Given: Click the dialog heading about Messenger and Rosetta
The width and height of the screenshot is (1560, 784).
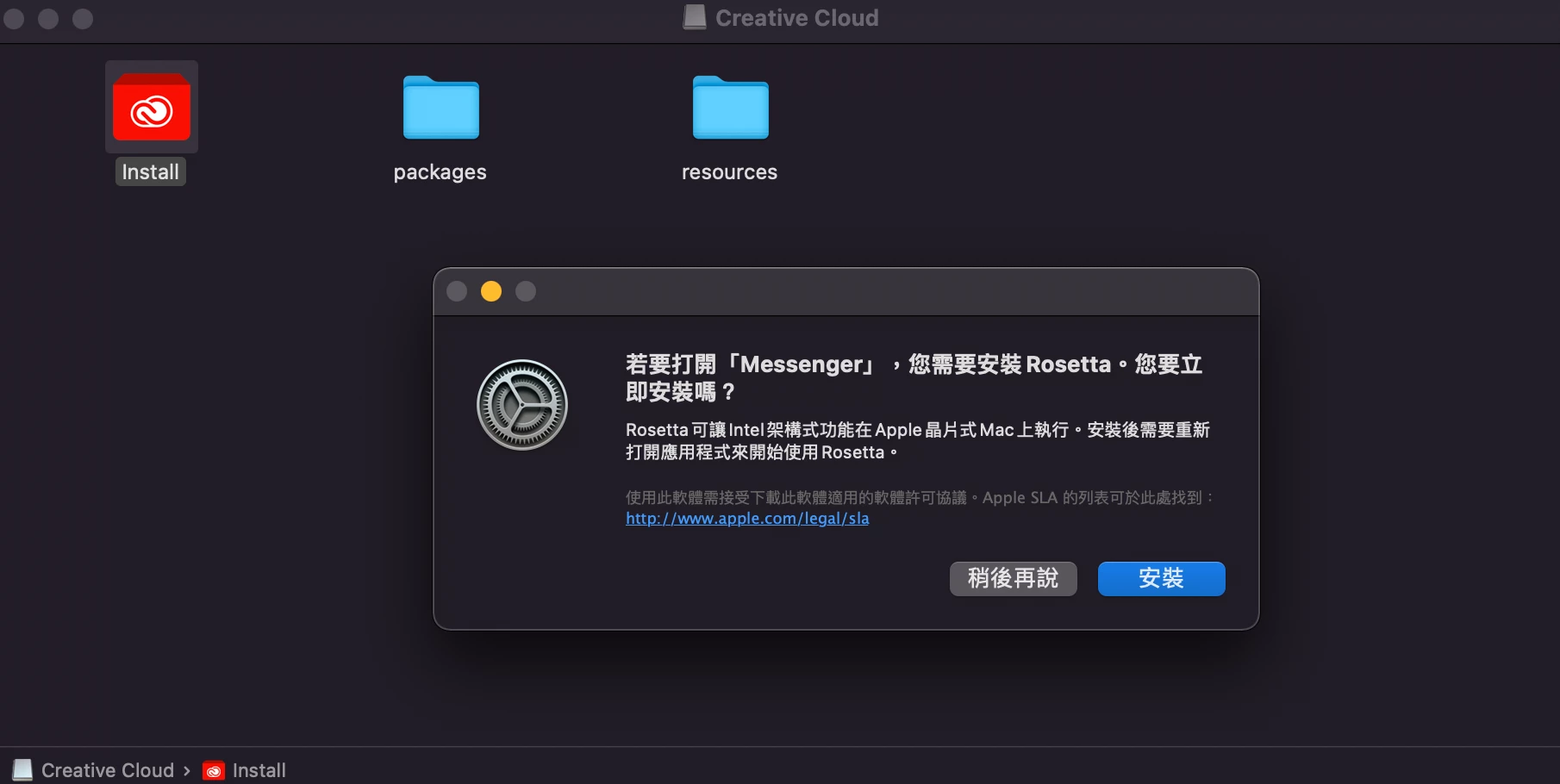Looking at the screenshot, I should [914, 378].
